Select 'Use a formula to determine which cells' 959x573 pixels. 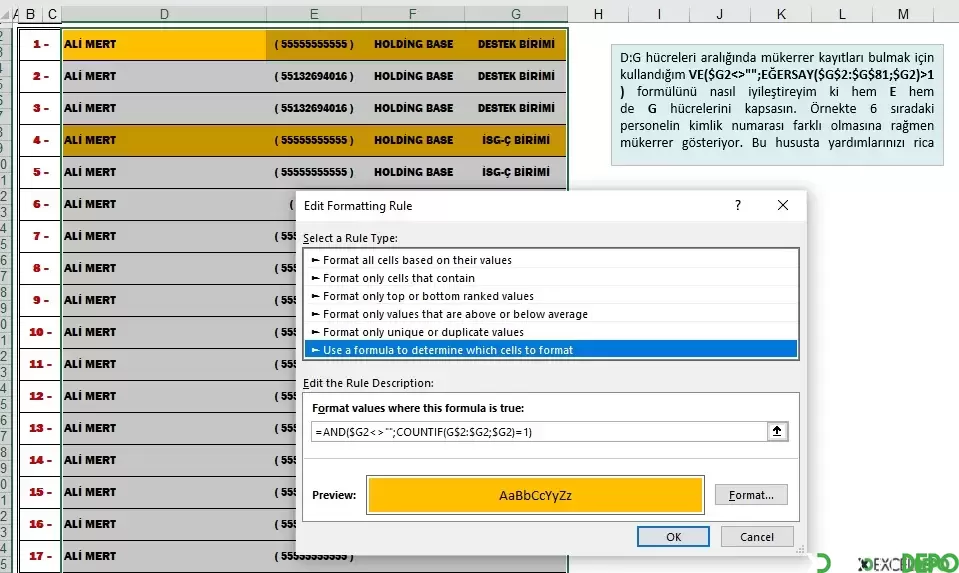tap(551, 350)
